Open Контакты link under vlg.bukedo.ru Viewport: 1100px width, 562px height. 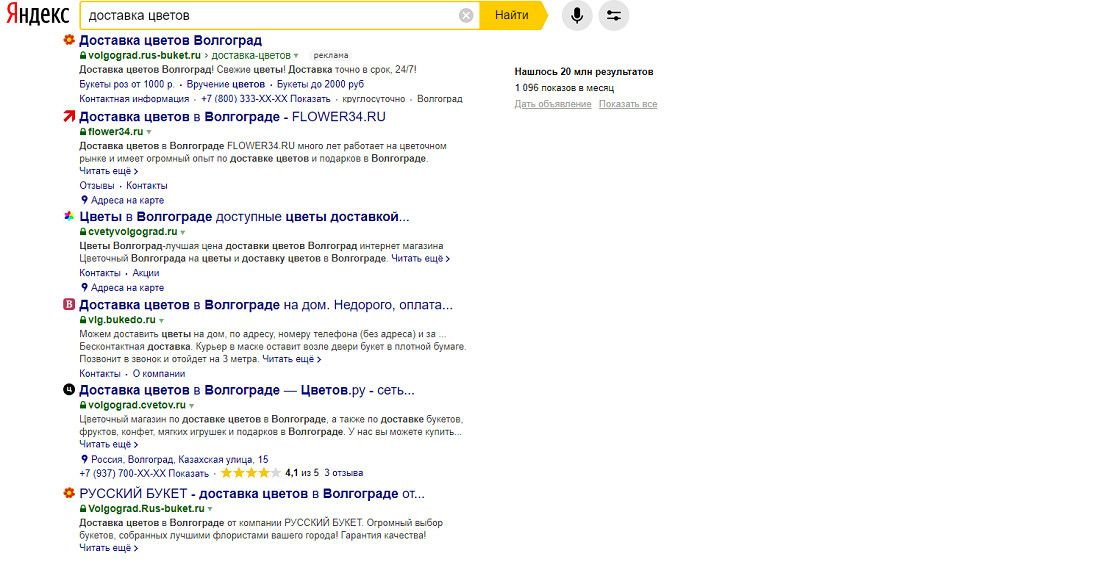coord(100,374)
